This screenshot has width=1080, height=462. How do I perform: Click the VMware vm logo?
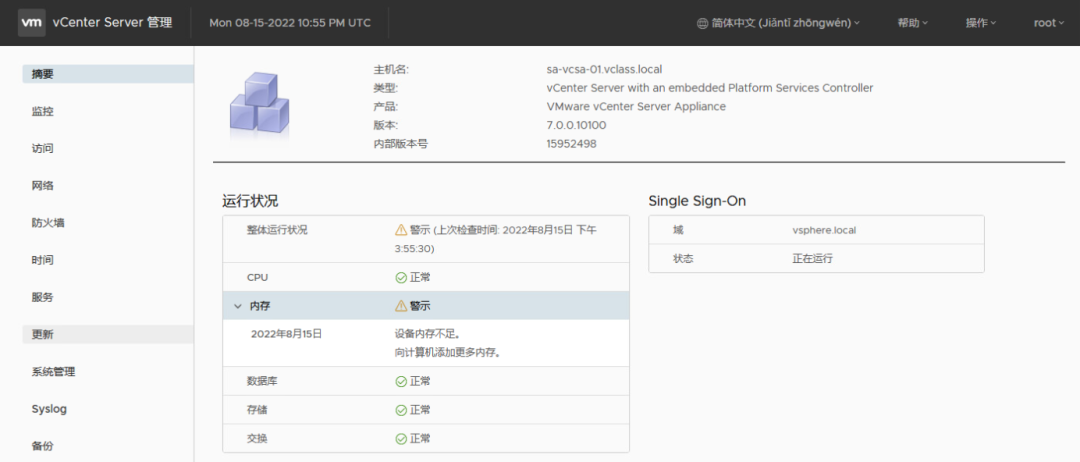(32, 23)
